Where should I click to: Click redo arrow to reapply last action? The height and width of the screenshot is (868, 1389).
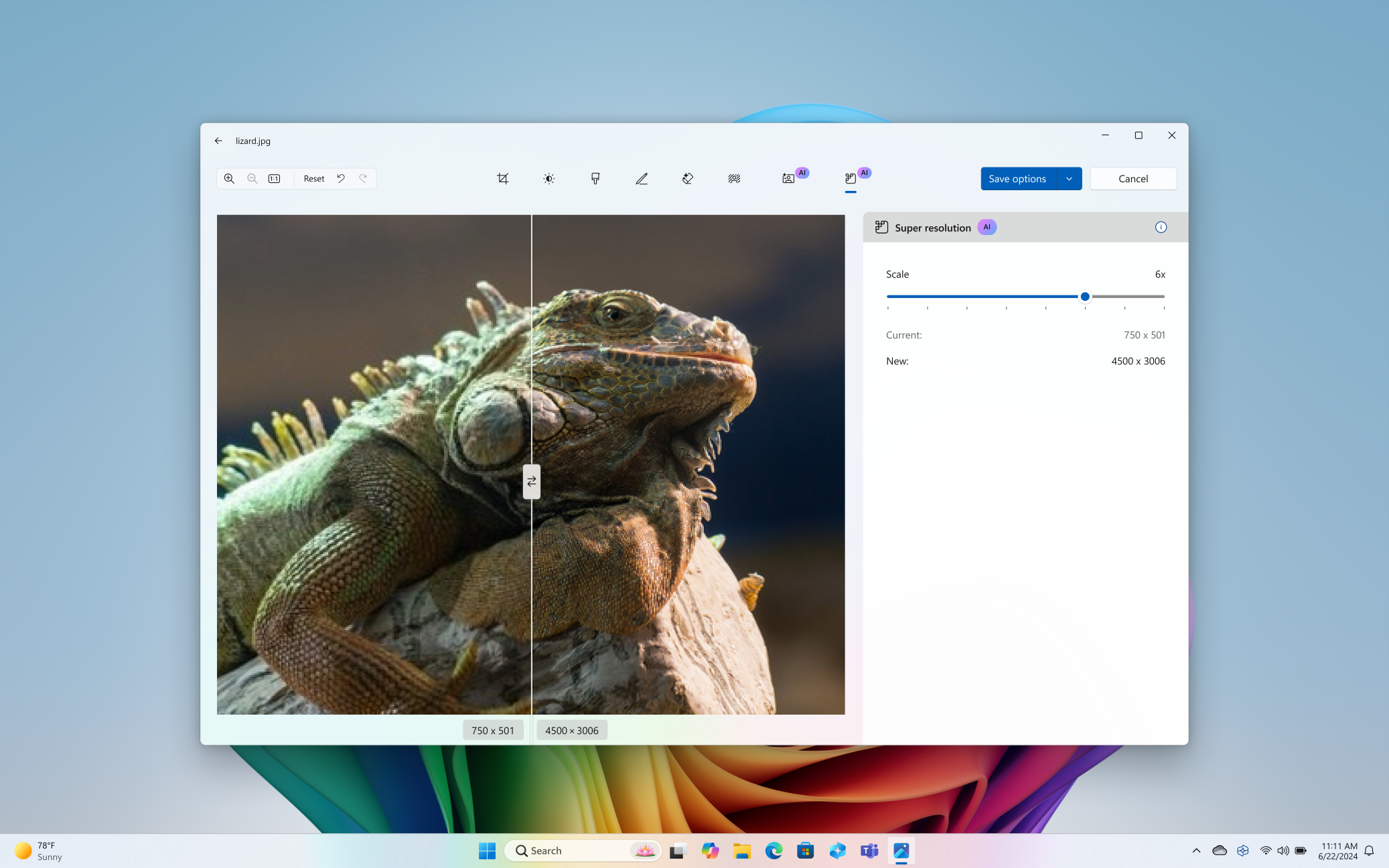(362, 178)
